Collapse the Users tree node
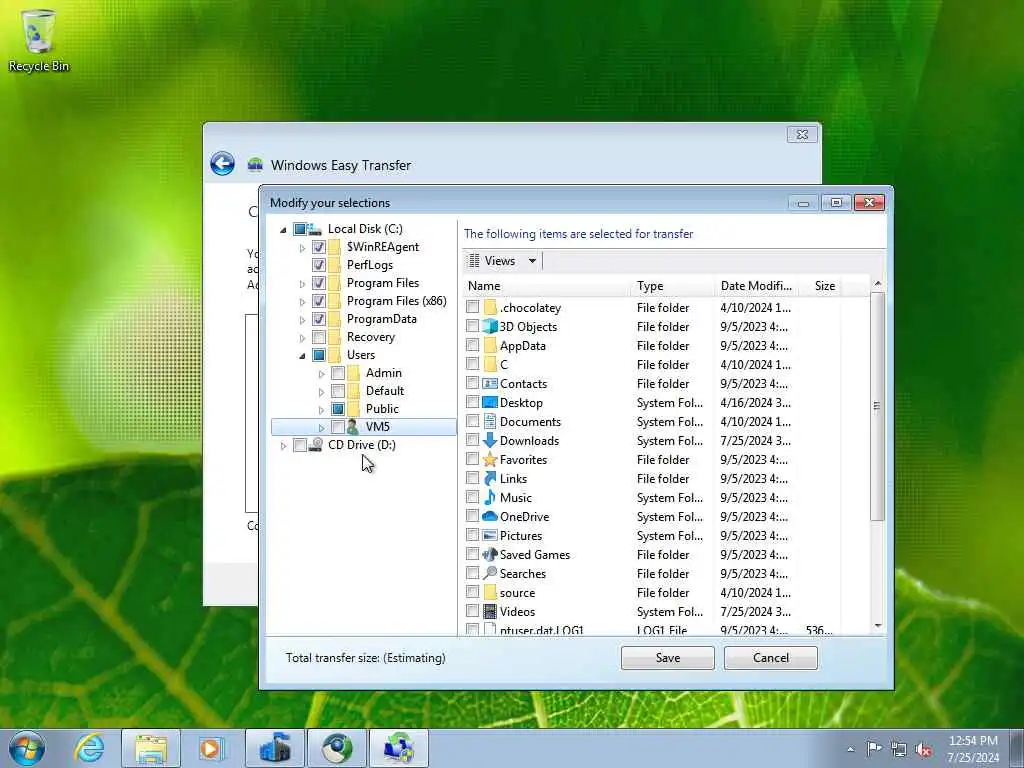 302,356
